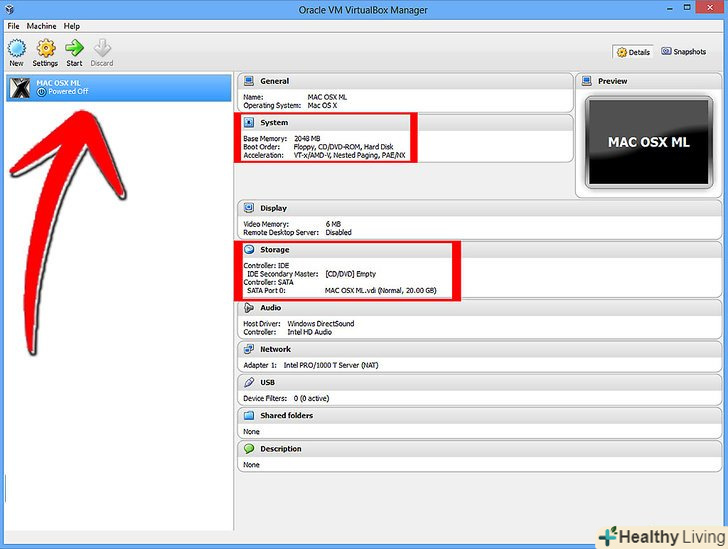The image size is (728, 549).
Task: Open the Network section heading link
Action: [x=275, y=349]
